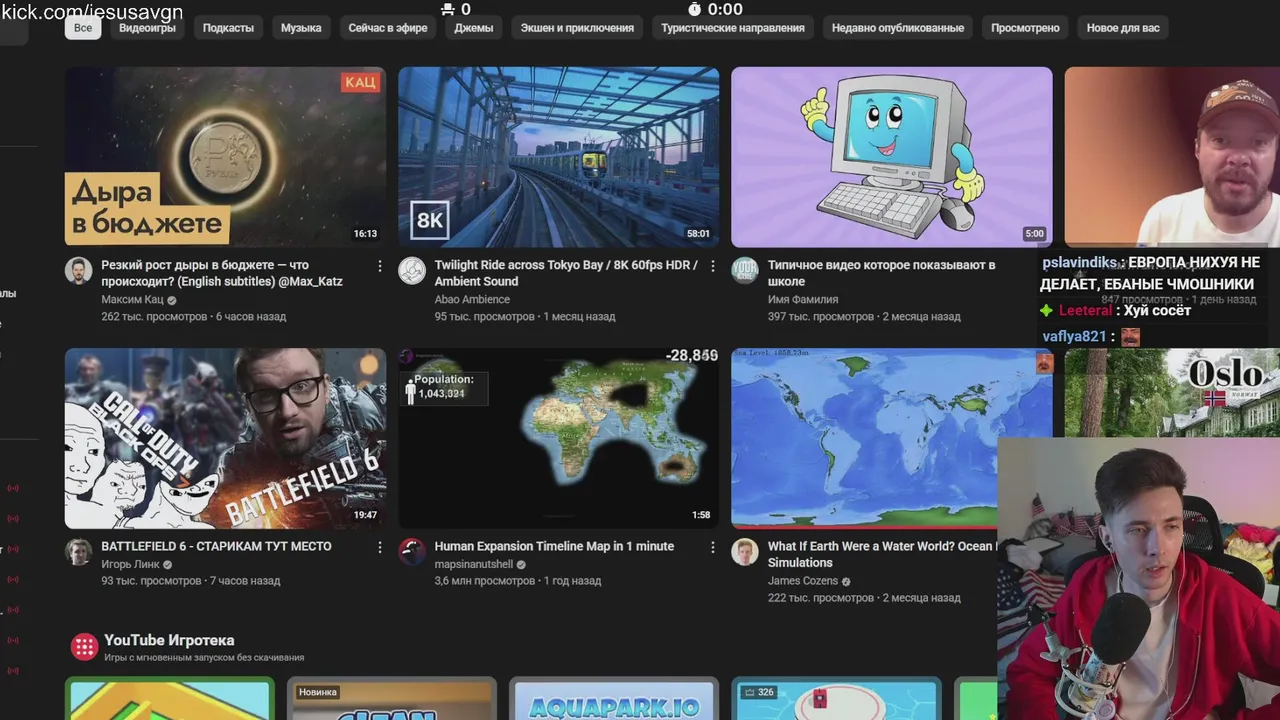Click the viewer count icon in stream overlay
The width and height of the screenshot is (1280, 720).
pos(447,9)
